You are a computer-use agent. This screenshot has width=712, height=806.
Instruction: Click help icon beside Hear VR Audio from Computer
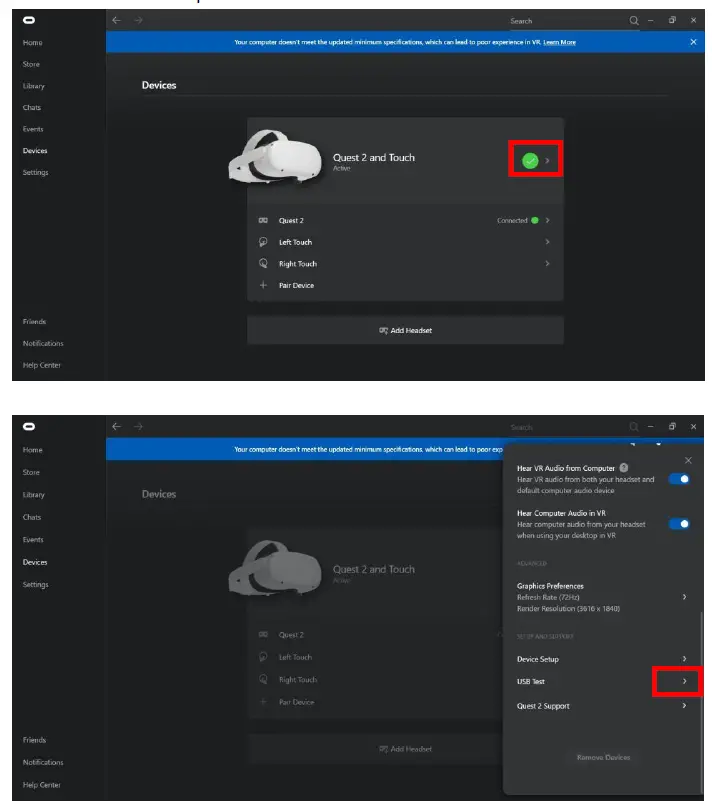click(x=624, y=468)
